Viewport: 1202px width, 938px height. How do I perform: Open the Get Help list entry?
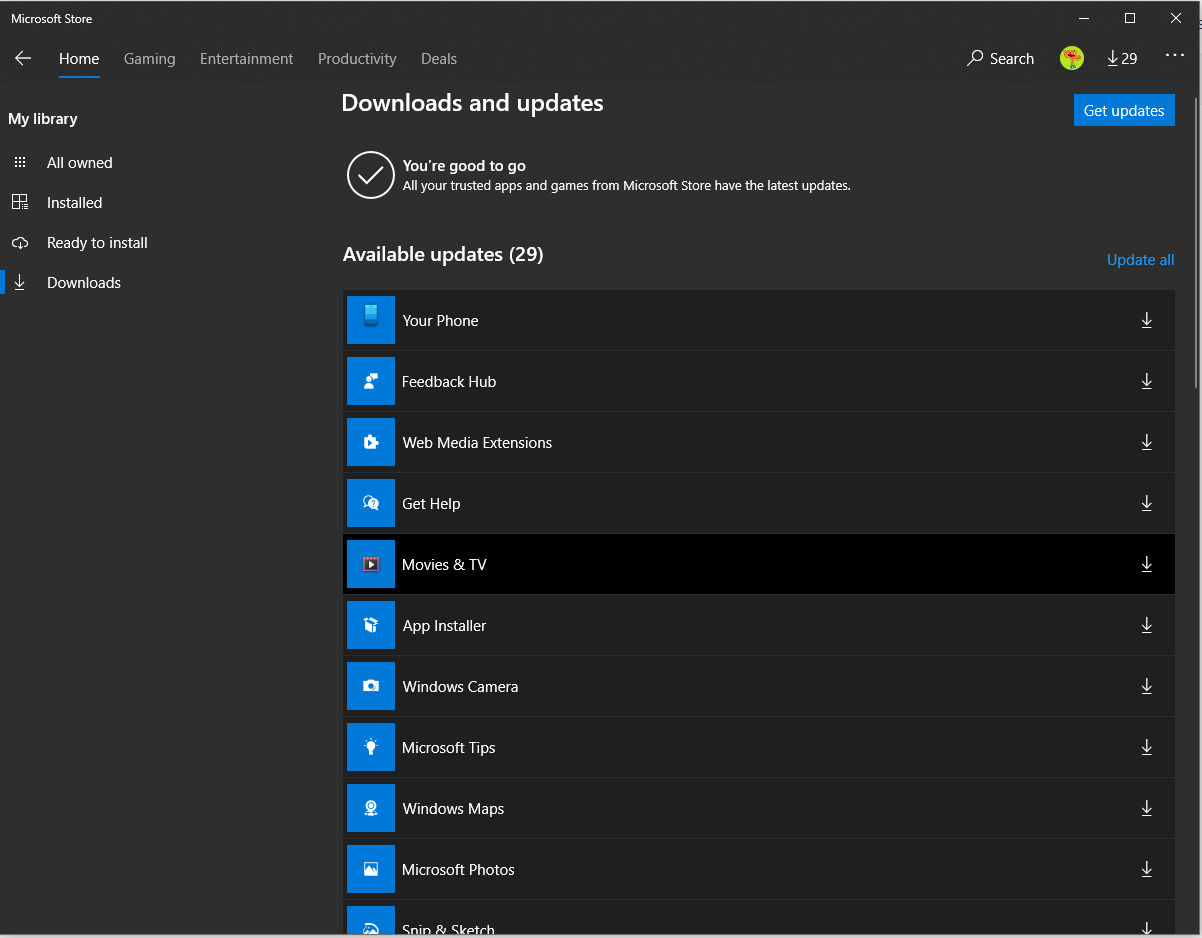click(x=759, y=503)
